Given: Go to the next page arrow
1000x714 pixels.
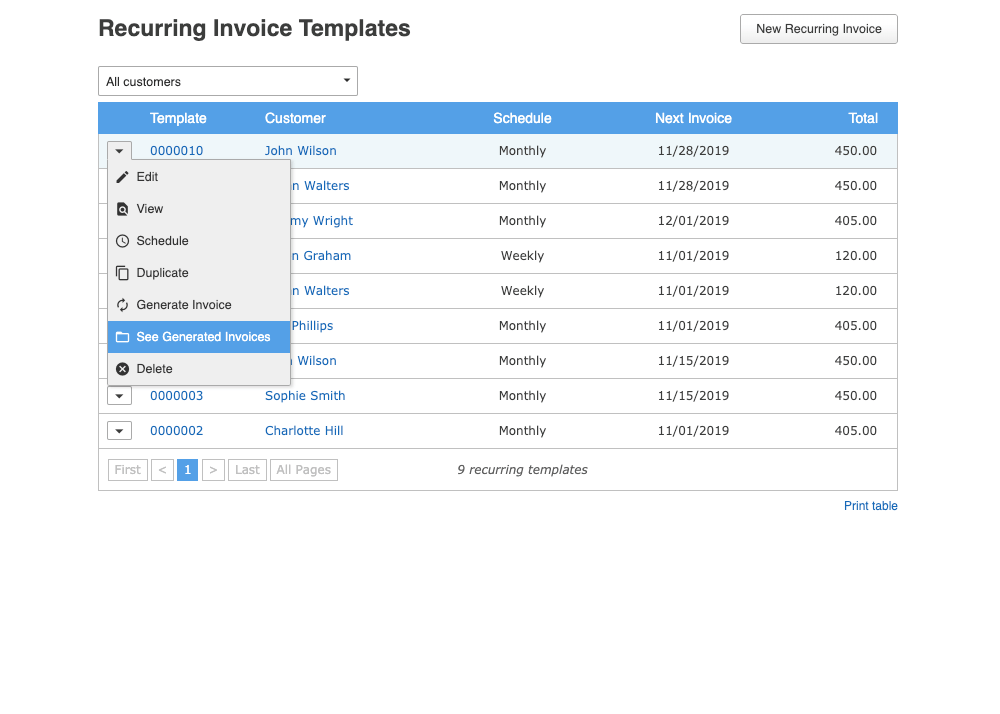Looking at the screenshot, I should coord(213,470).
